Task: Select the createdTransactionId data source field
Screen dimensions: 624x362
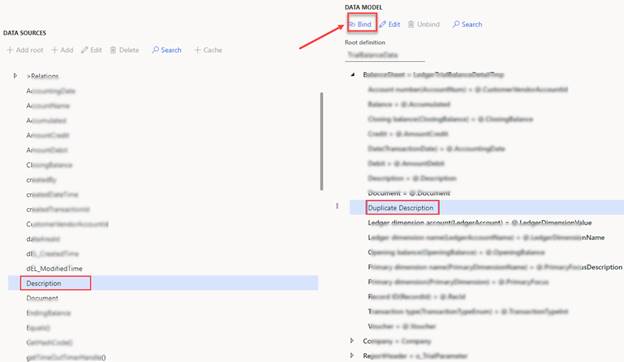Action: click(58, 209)
